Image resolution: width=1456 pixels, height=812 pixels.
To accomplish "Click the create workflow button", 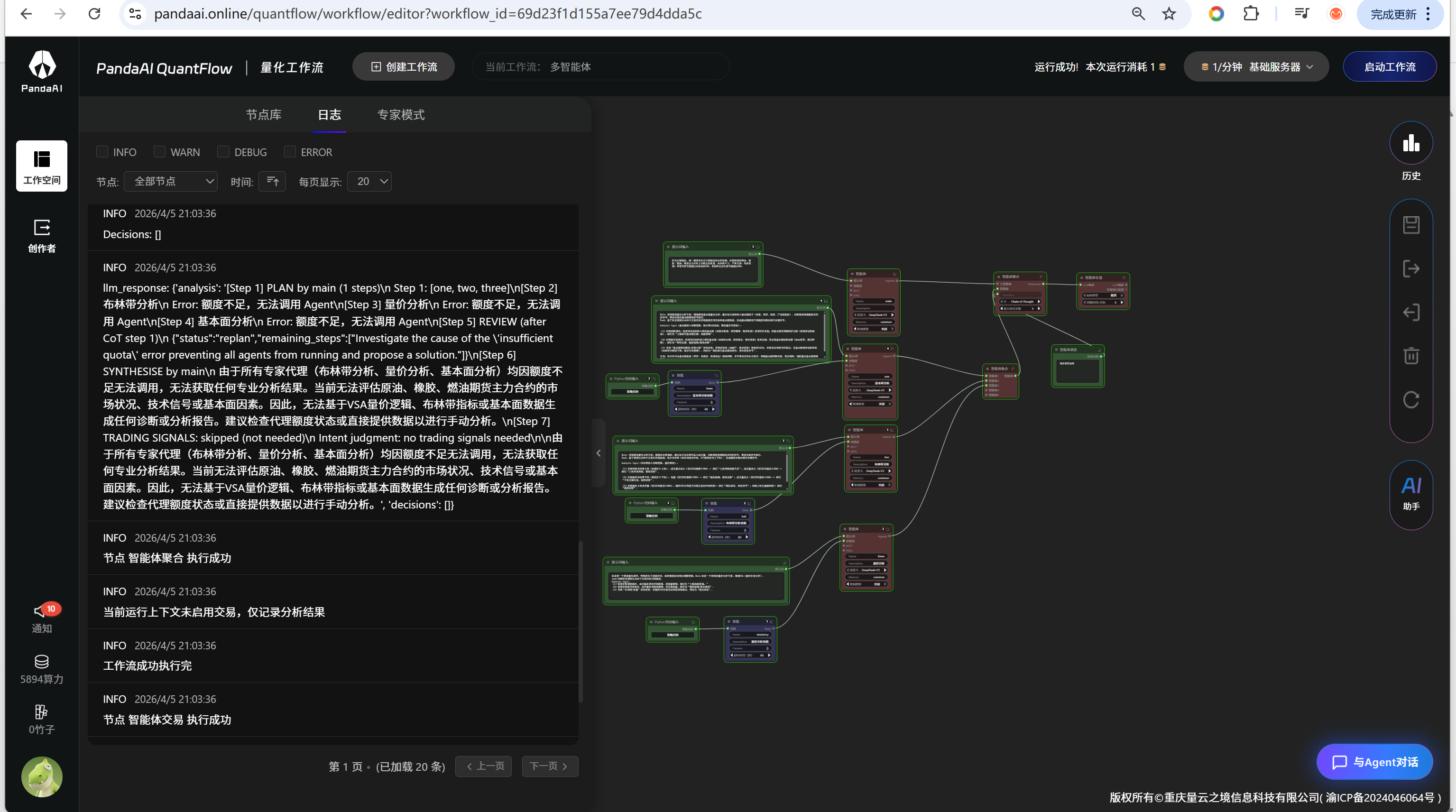I will [404, 67].
